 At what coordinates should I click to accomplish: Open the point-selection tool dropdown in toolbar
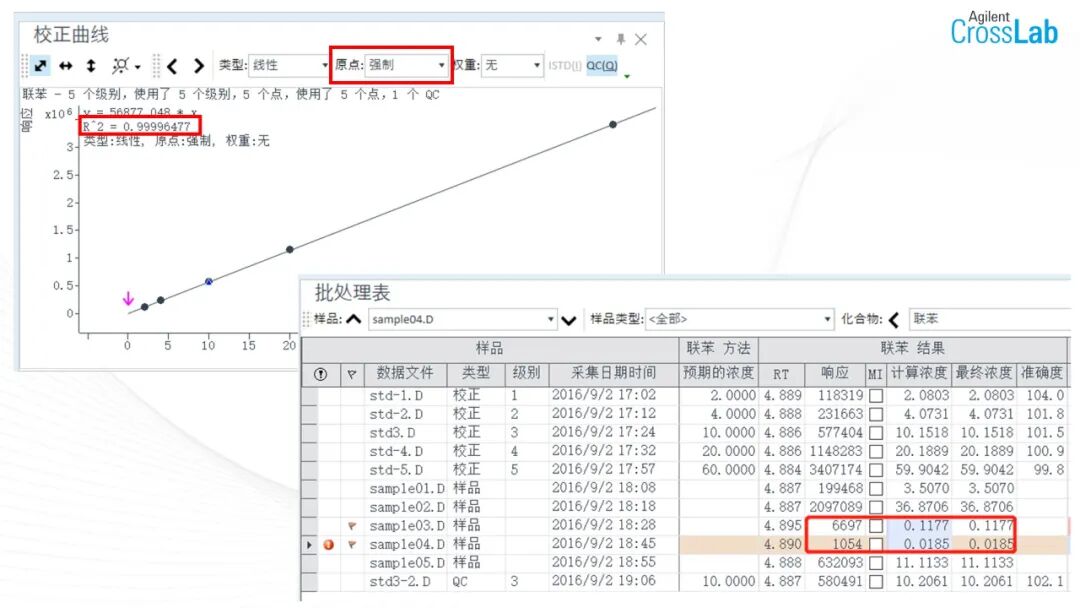click(125, 66)
